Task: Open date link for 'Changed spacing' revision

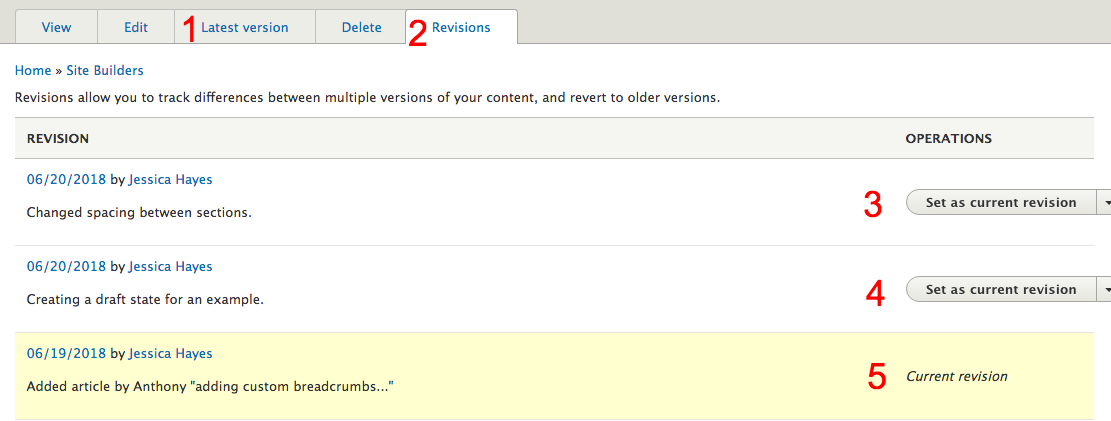Action: click(x=66, y=179)
